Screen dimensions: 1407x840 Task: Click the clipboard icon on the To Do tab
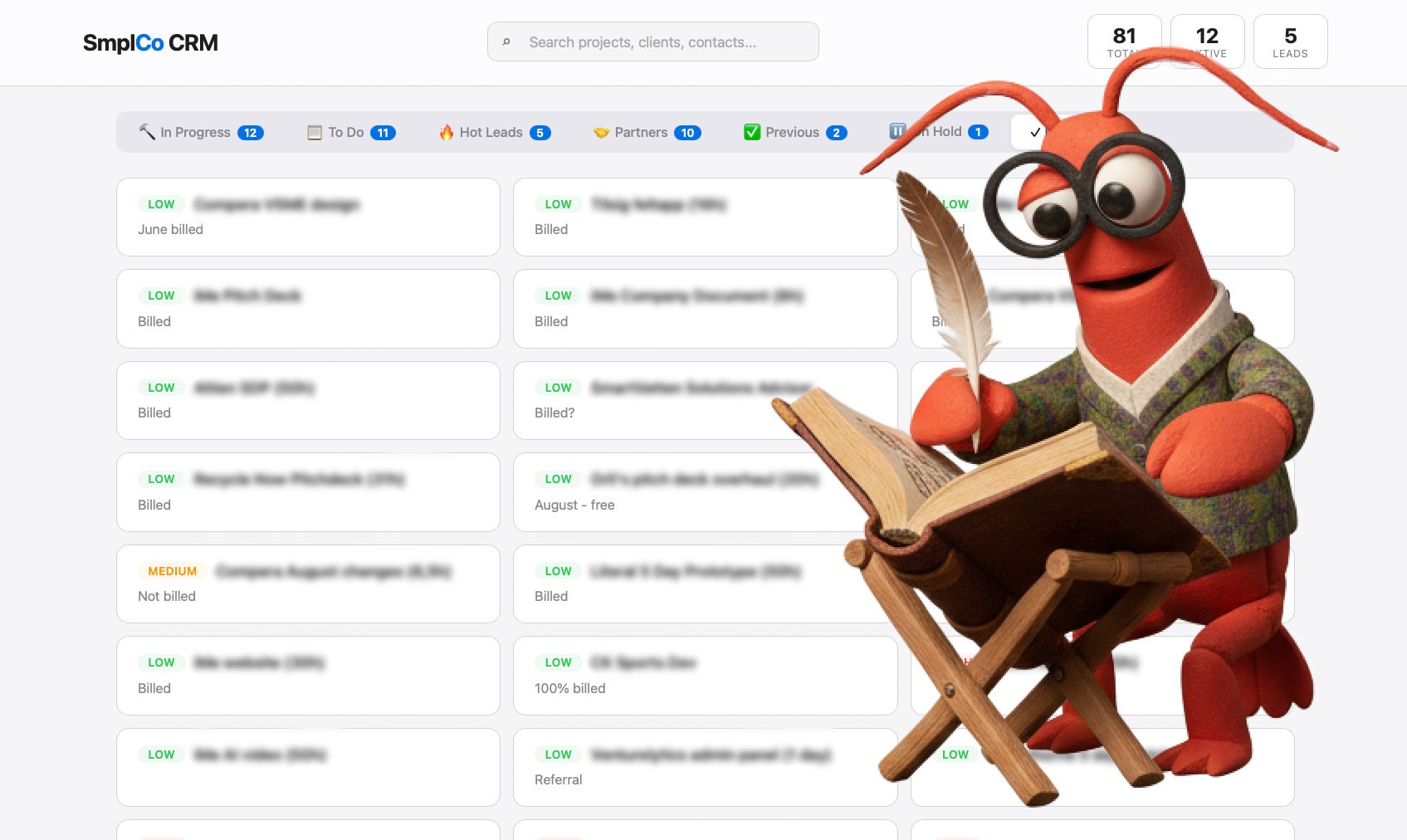click(x=314, y=131)
